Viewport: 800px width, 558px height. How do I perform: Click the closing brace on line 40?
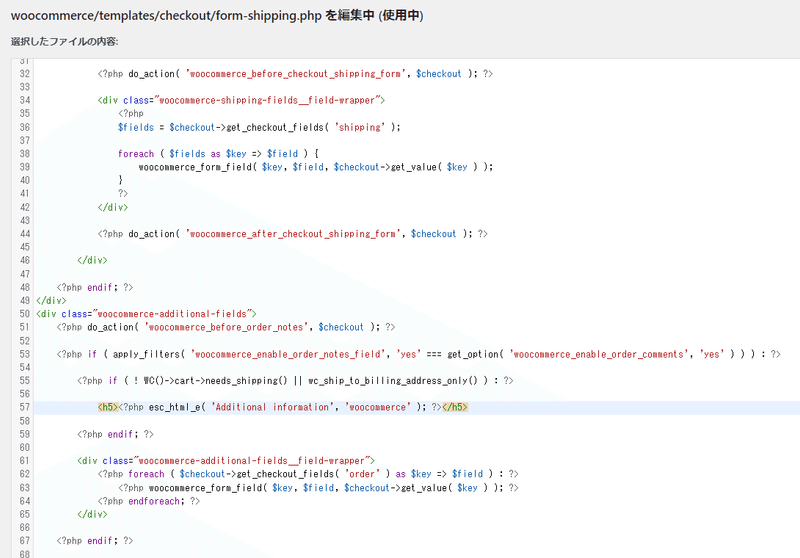tap(120, 180)
